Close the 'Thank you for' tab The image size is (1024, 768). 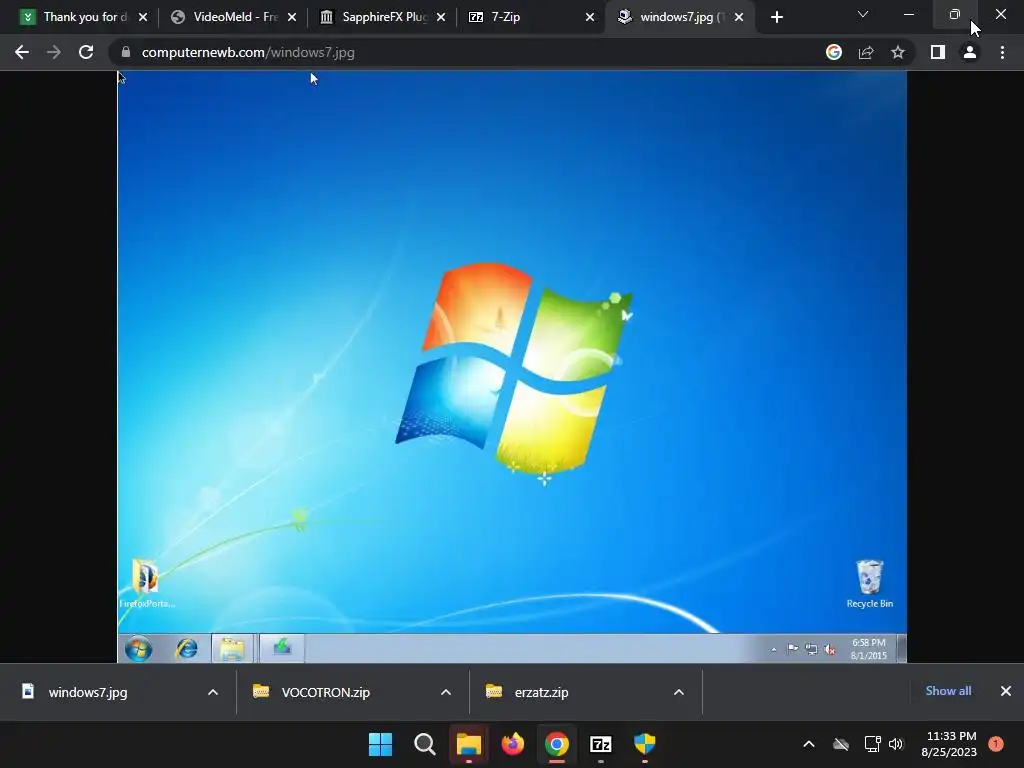(143, 17)
